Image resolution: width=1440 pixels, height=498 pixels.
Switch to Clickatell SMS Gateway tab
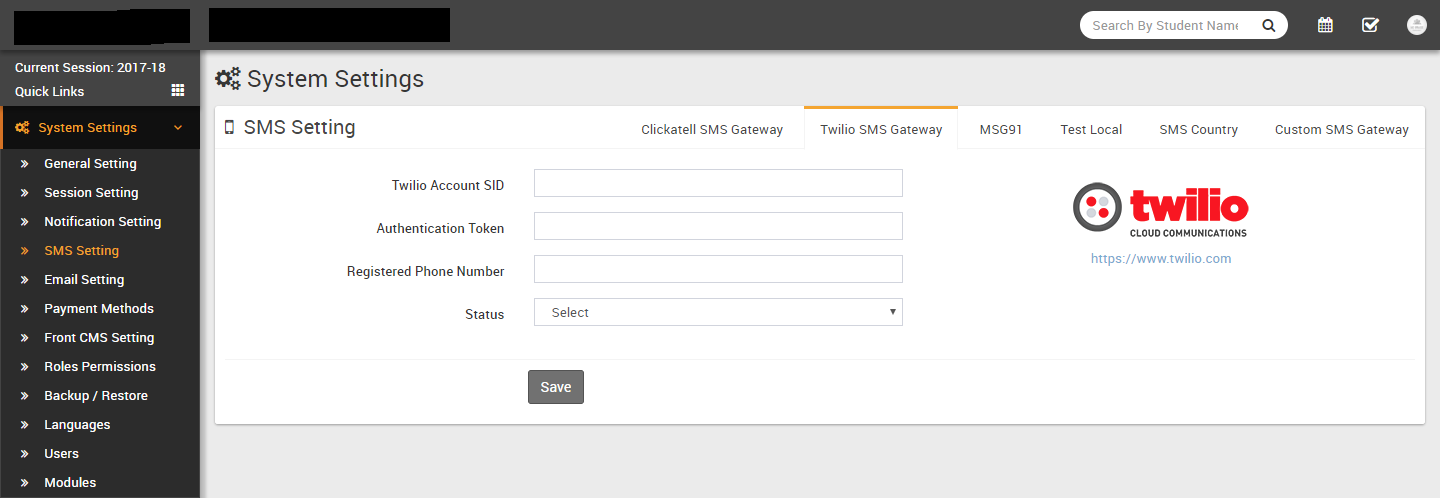click(x=712, y=129)
